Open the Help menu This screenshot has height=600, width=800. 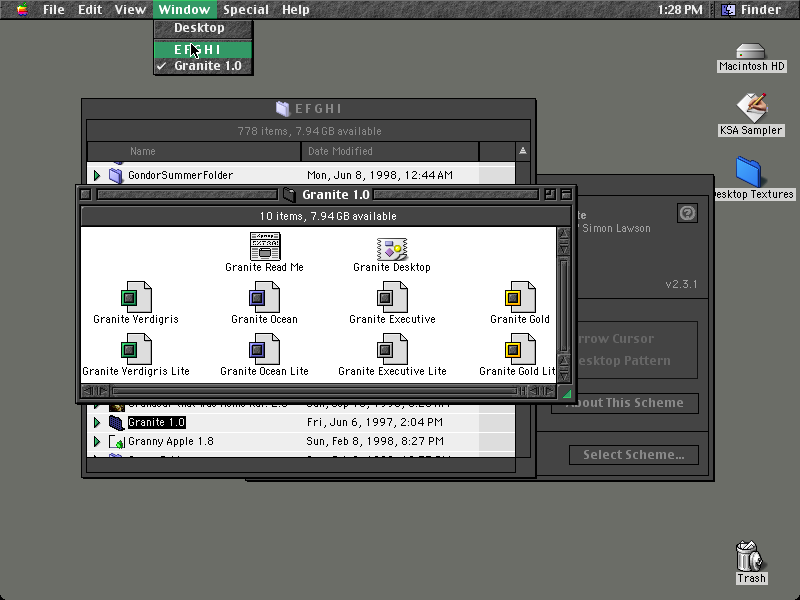(296, 10)
